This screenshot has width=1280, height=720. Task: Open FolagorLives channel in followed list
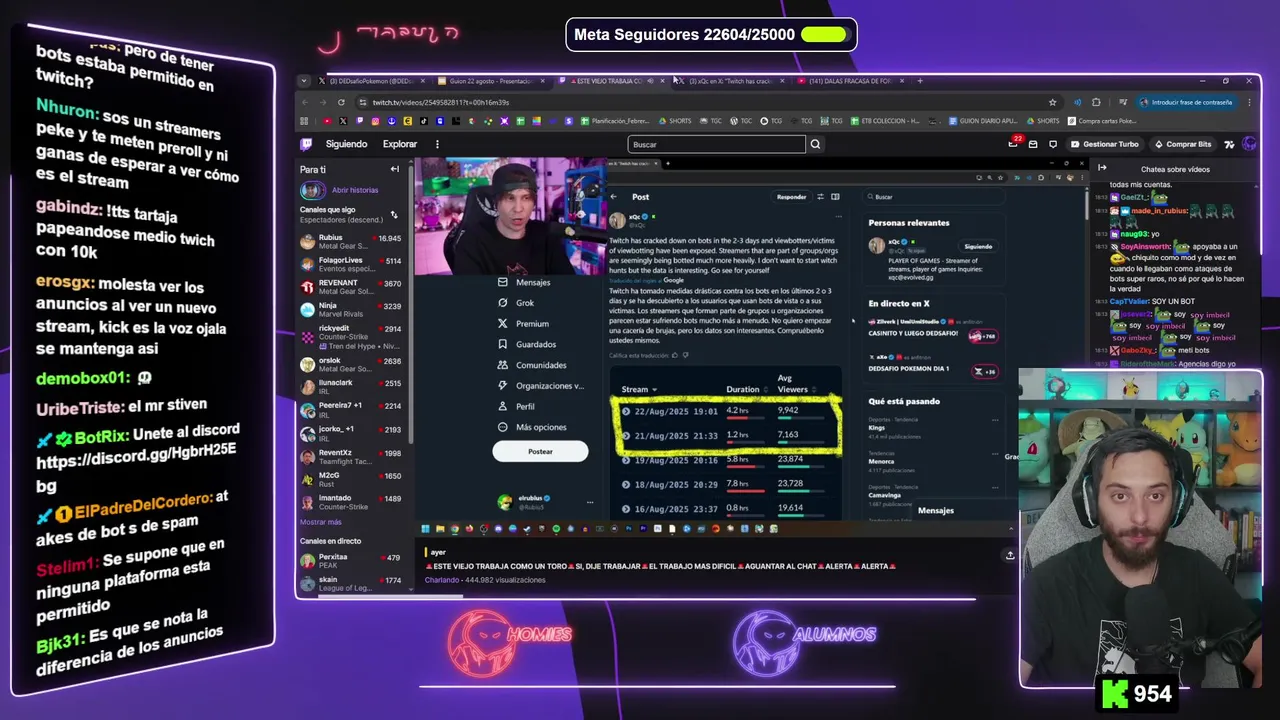(x=350, y=264)
